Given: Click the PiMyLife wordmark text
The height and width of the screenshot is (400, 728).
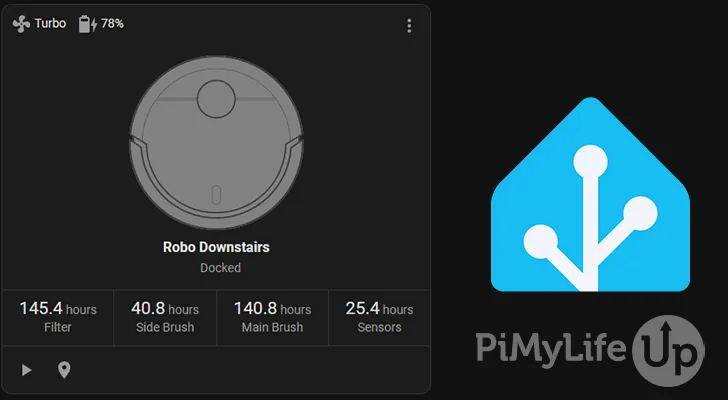Looking at the screenshot, I should click(553, 350).
